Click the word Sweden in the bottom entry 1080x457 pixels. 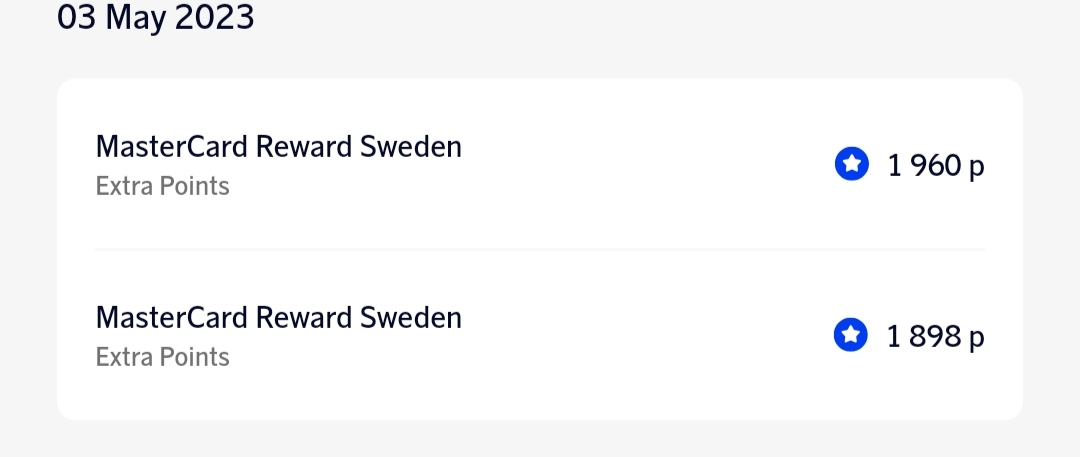410,318
